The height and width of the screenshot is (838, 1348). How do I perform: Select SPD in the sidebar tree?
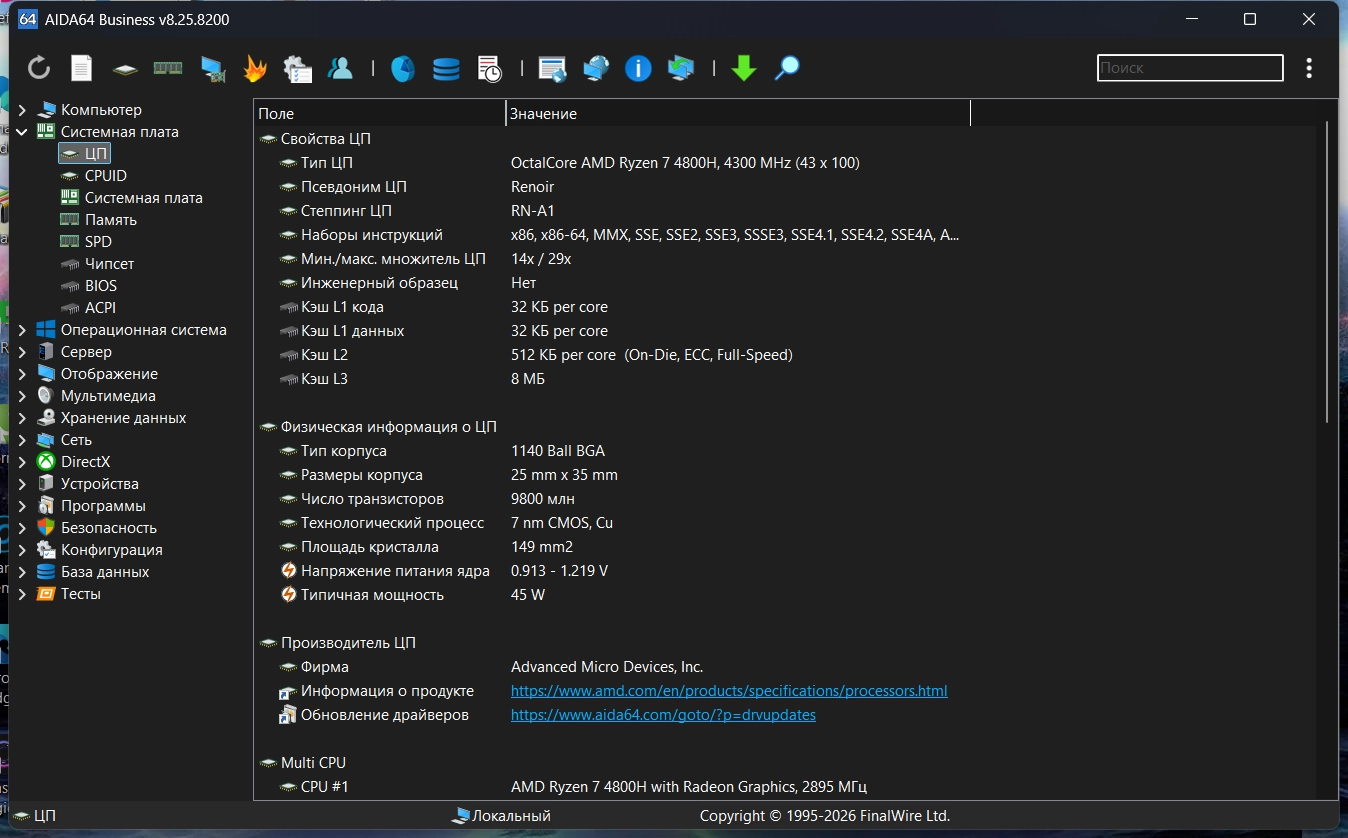(98, 242)
